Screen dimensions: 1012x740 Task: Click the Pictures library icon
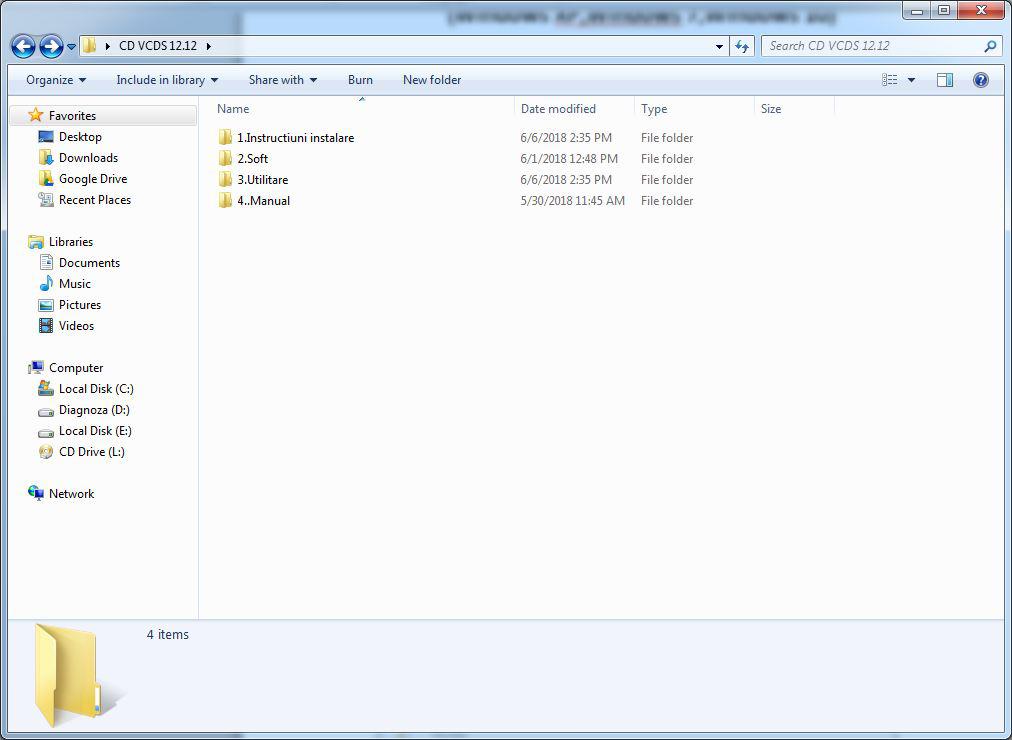pyautogui.click(x=46, y=305)
